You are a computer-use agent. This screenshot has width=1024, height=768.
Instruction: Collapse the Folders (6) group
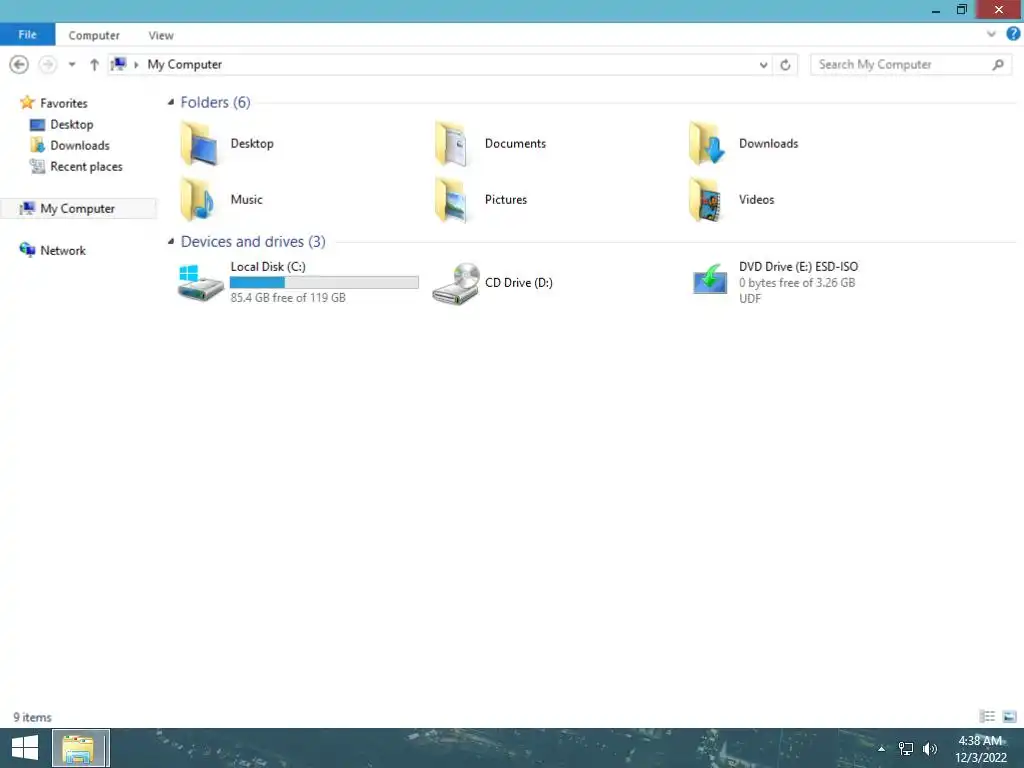[171, 102]
